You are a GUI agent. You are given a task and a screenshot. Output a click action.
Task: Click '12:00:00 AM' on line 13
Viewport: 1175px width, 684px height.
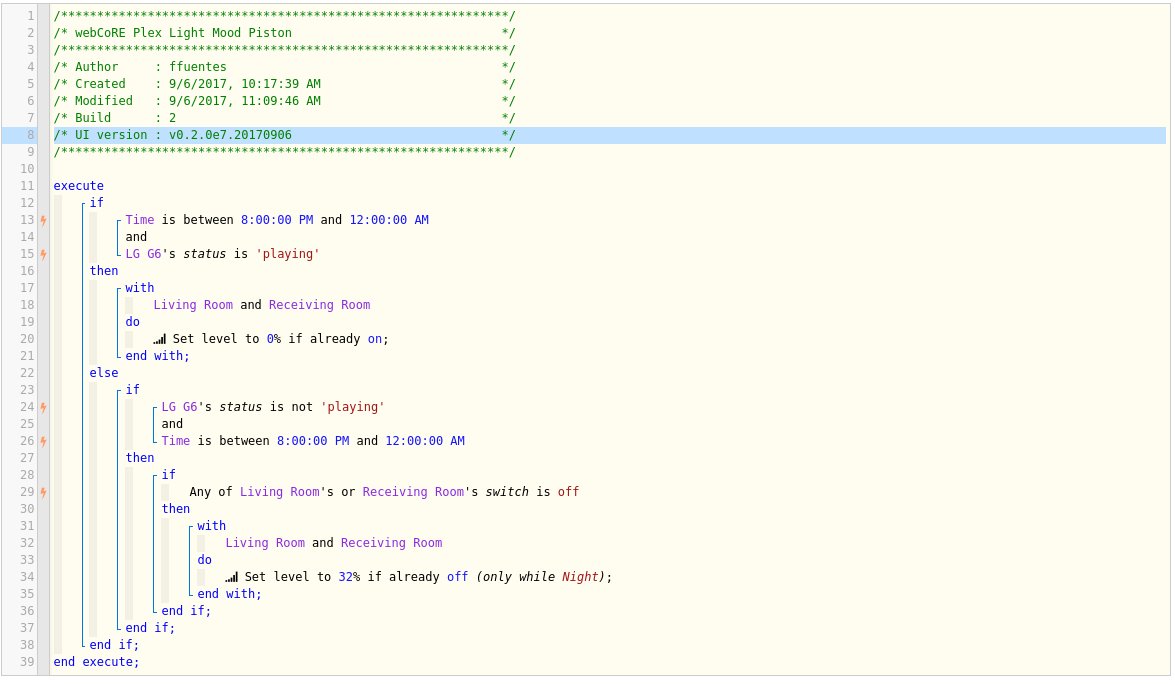coord(389,220)
